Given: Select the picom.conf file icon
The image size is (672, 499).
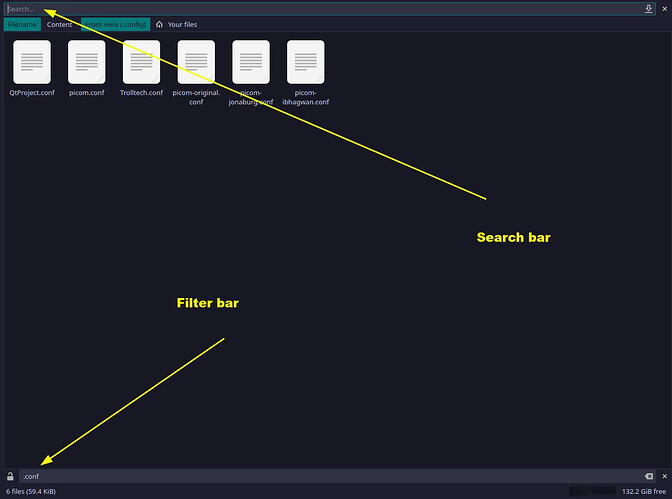Looking at the screenshot, I should (87, 61).
